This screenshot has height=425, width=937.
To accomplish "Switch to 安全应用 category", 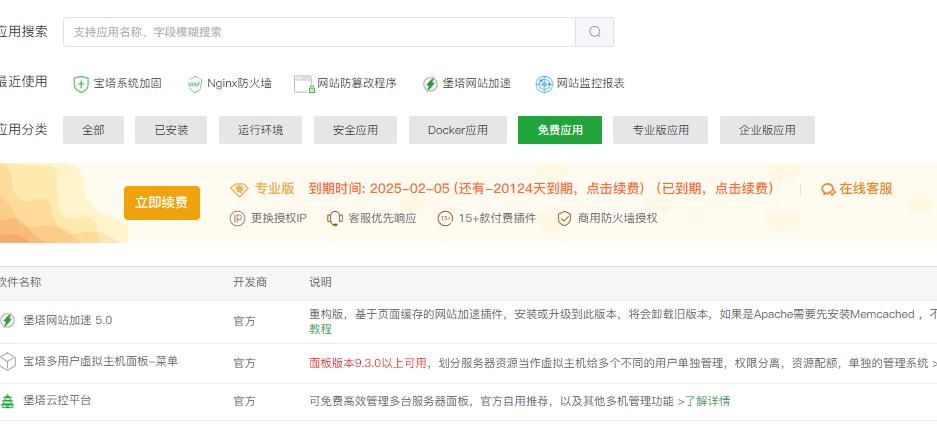I will (355, 130).
